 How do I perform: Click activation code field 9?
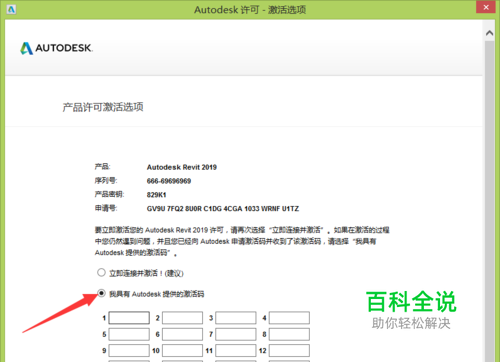pyautogui.click(x=129, y=350)
